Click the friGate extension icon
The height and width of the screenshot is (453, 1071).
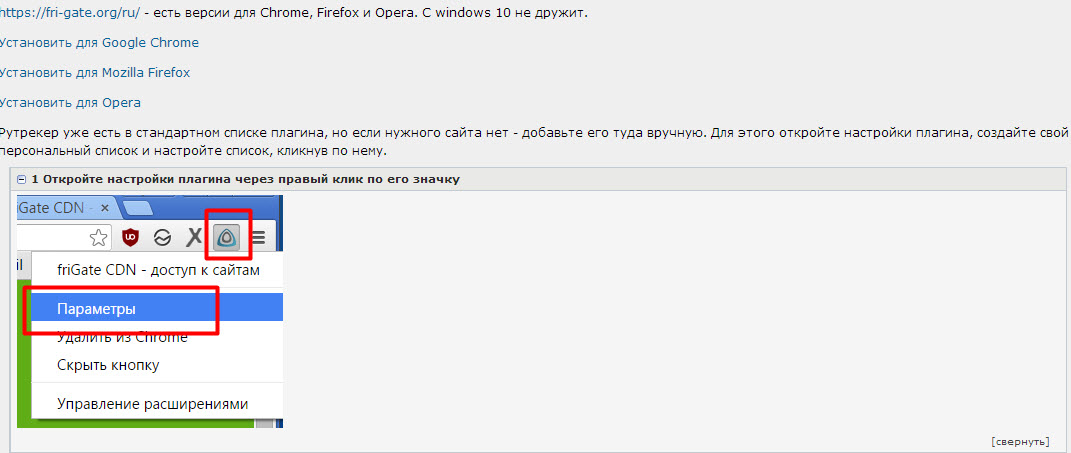[227, 237]
